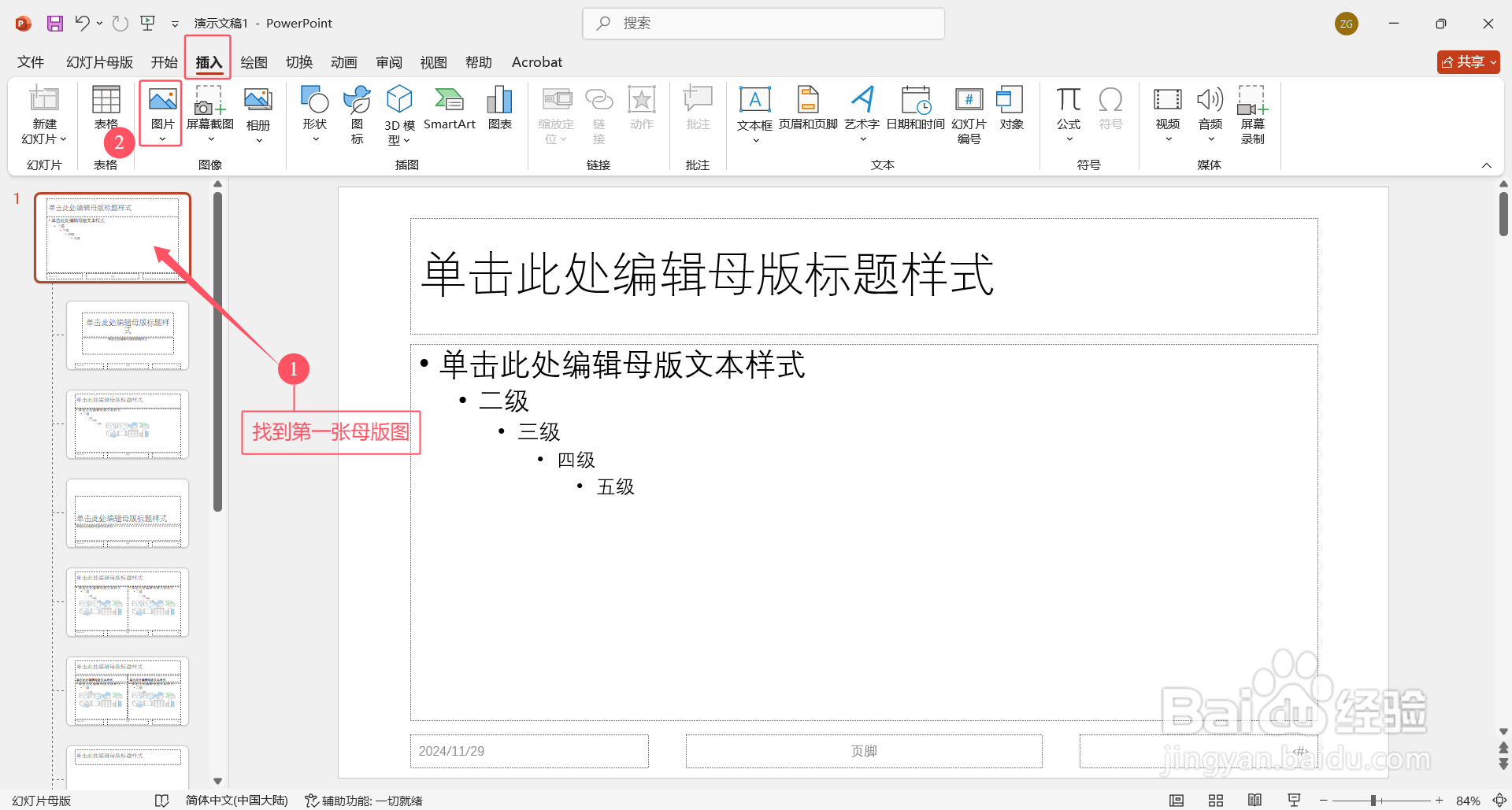Open the Acrobat ribbon tab

tap(536, 61)
